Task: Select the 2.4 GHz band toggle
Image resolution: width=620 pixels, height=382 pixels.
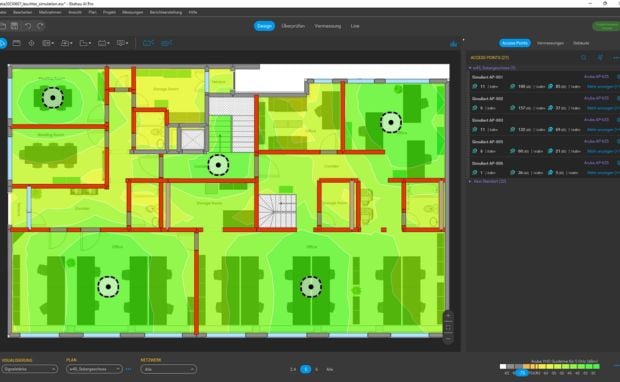Action: coord(293,369)
